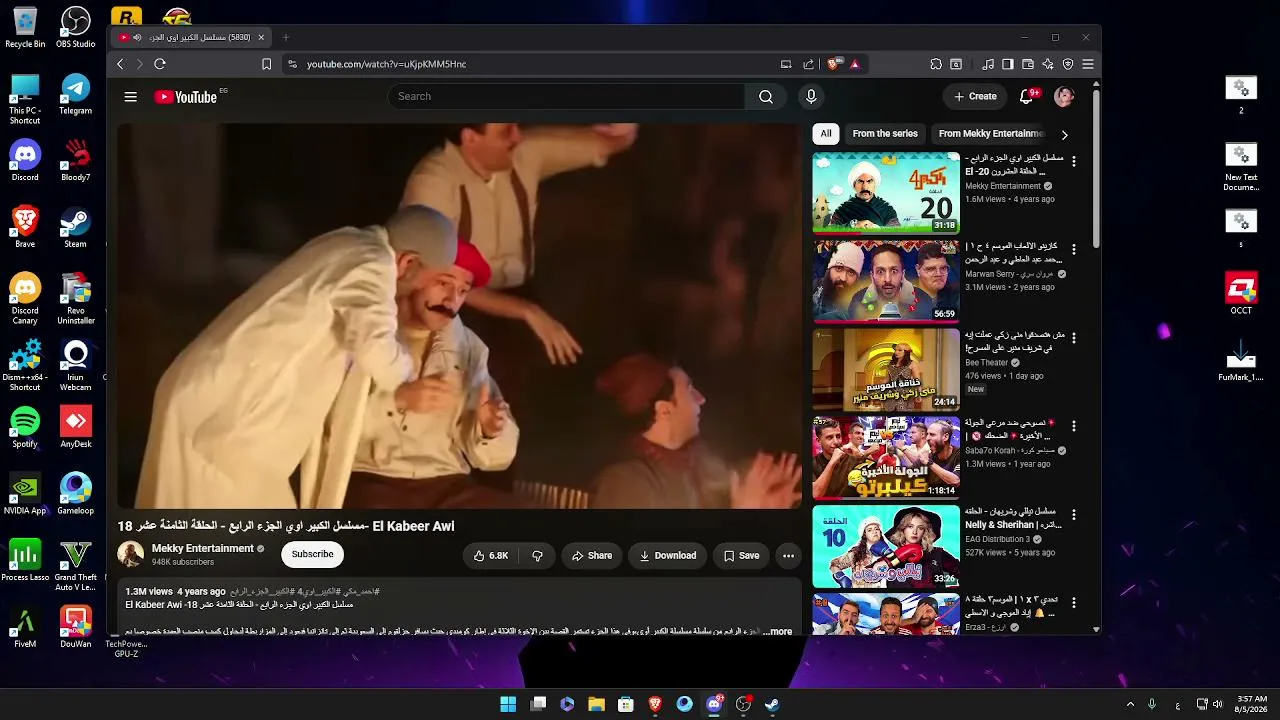Bookmark this page in Brave
The width and height of the screenshot is (1280, 720).
pos(266,64)
